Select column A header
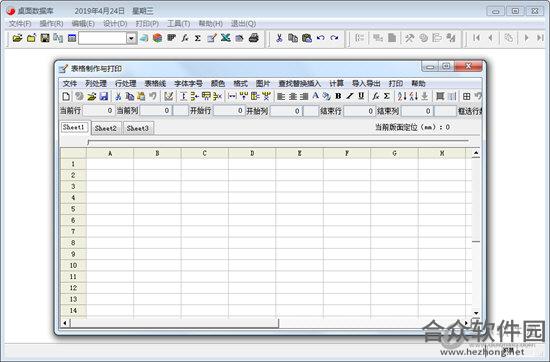The image size is (550, 362). pyautogui.click(x=110, y=153)
